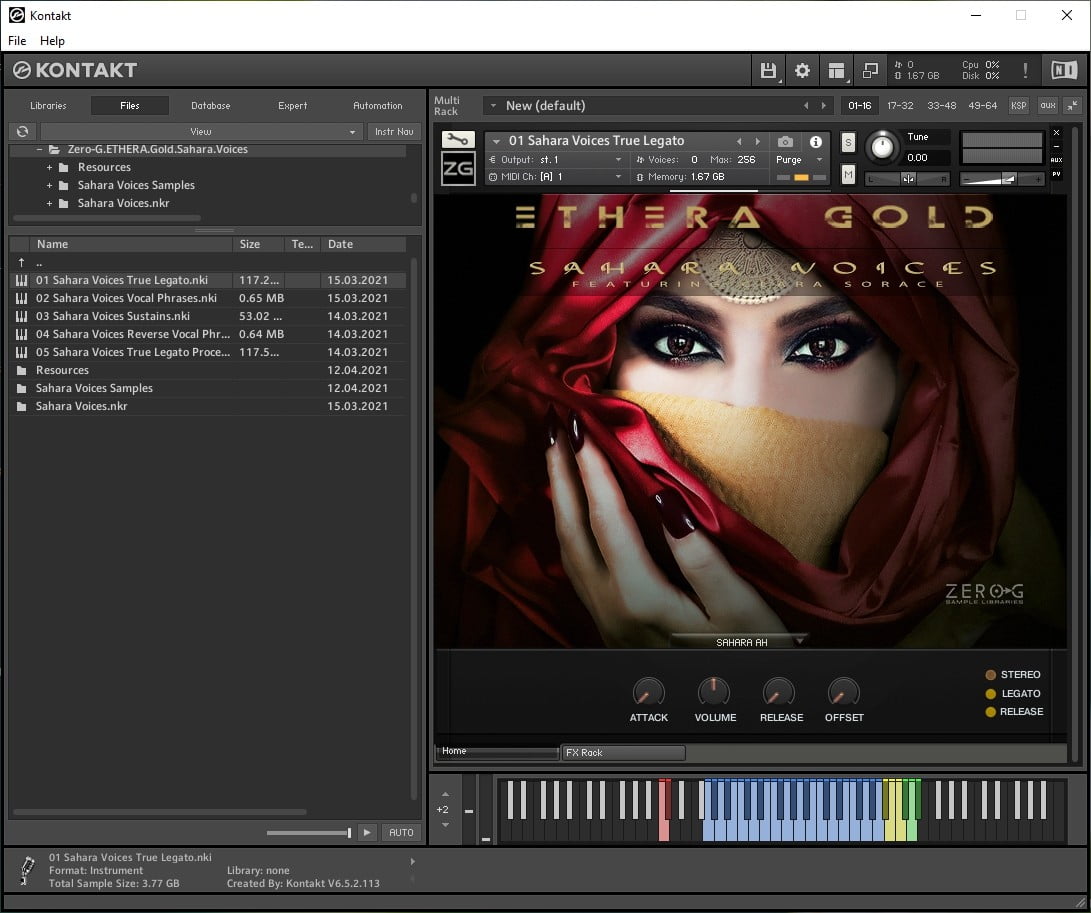Image resolution: width=1091 pixels, height=913 pixels.
Task: Click the save floppy disk icon
Action: [x=767, y=70]
